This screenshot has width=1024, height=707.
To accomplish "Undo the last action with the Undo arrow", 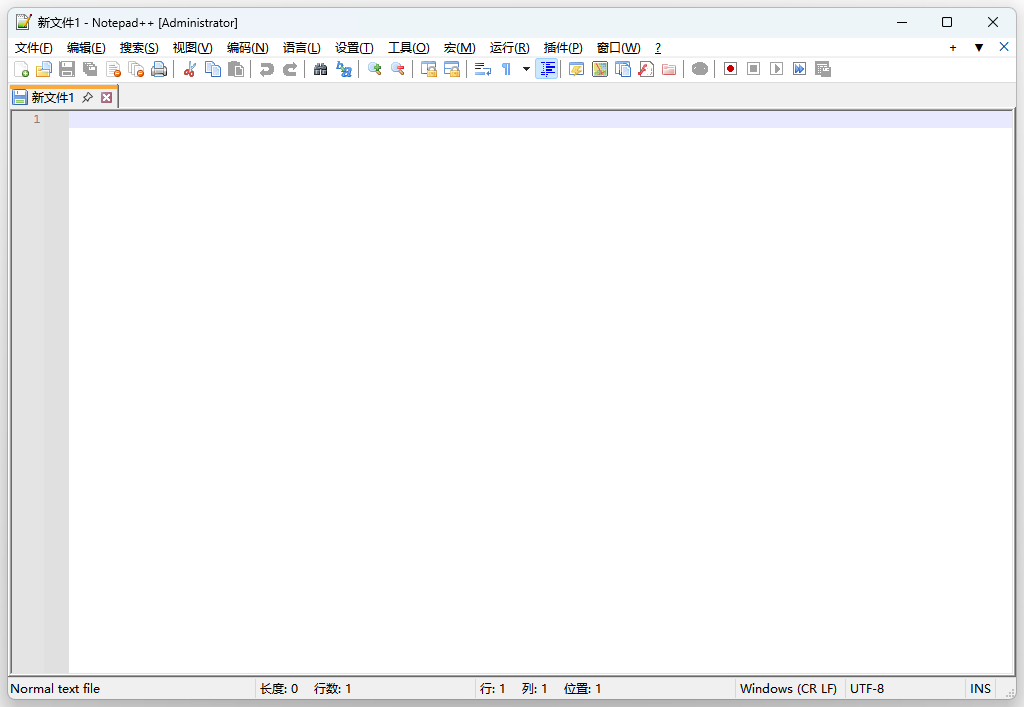I will 266,69.
